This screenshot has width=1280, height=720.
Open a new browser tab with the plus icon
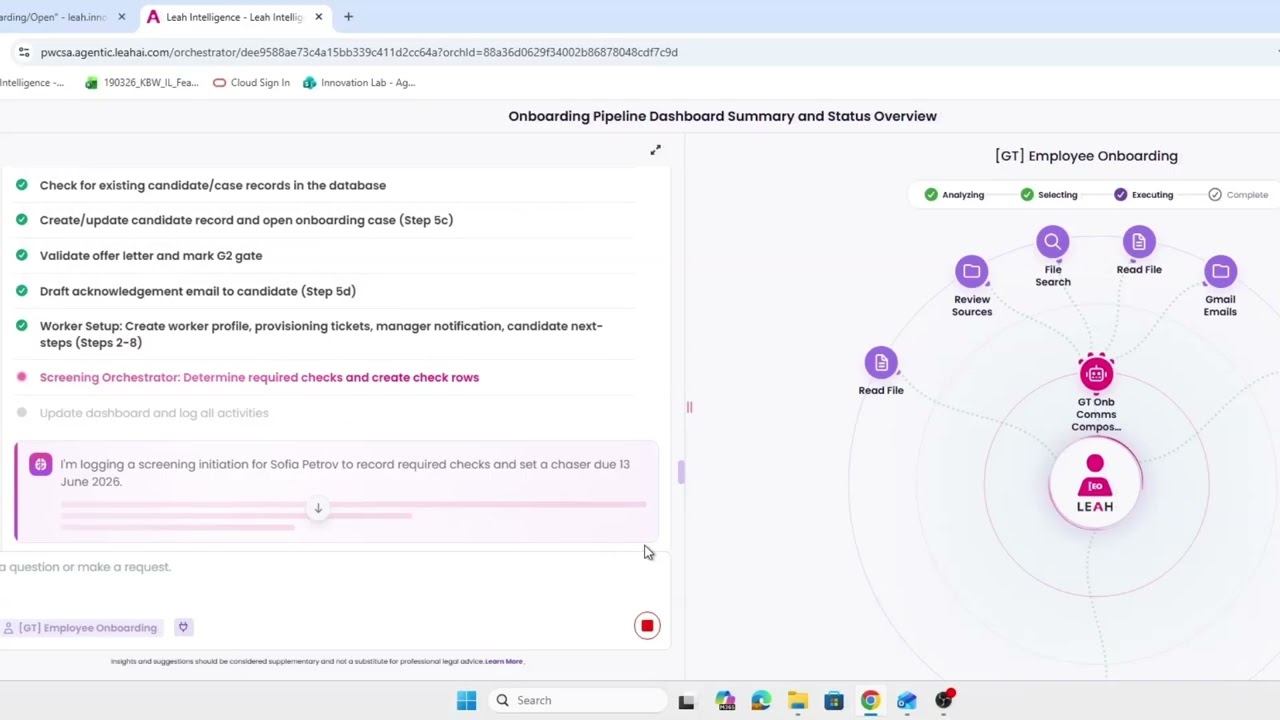click(x=348, y=17)
